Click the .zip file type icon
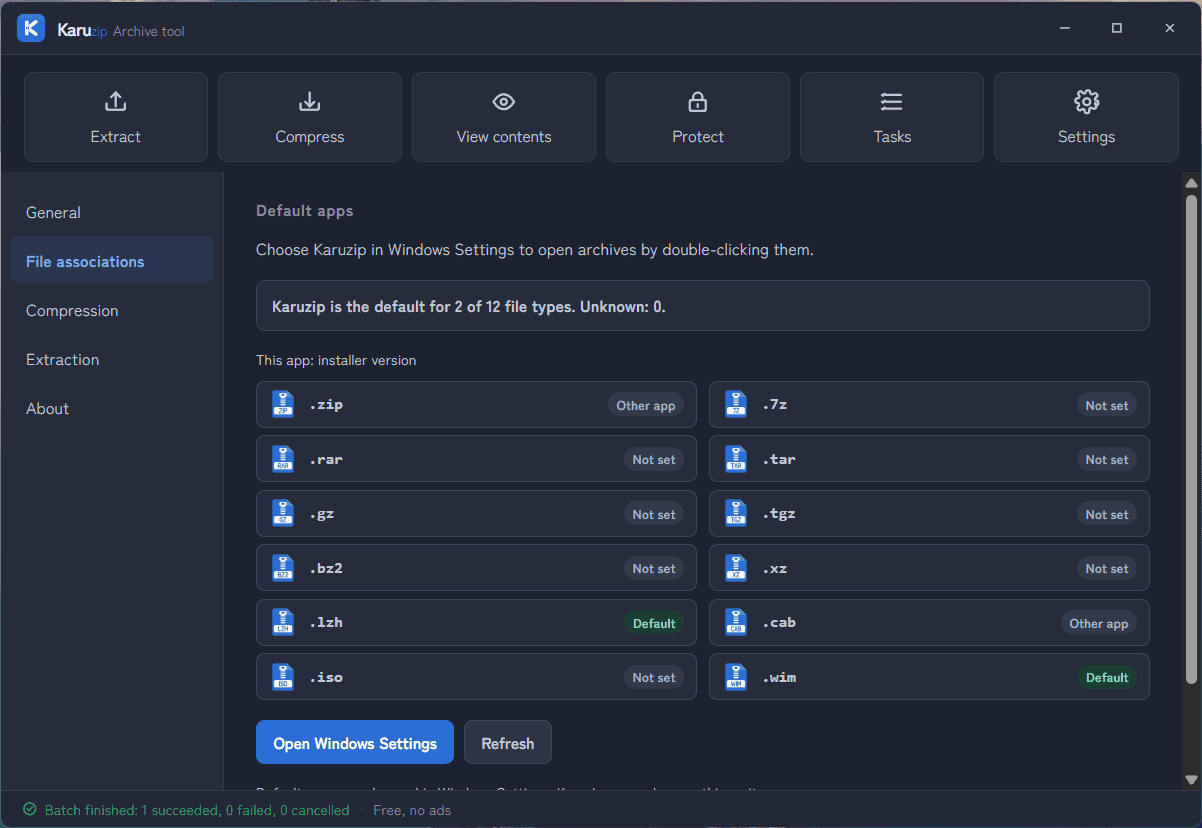 pos(283,405)
